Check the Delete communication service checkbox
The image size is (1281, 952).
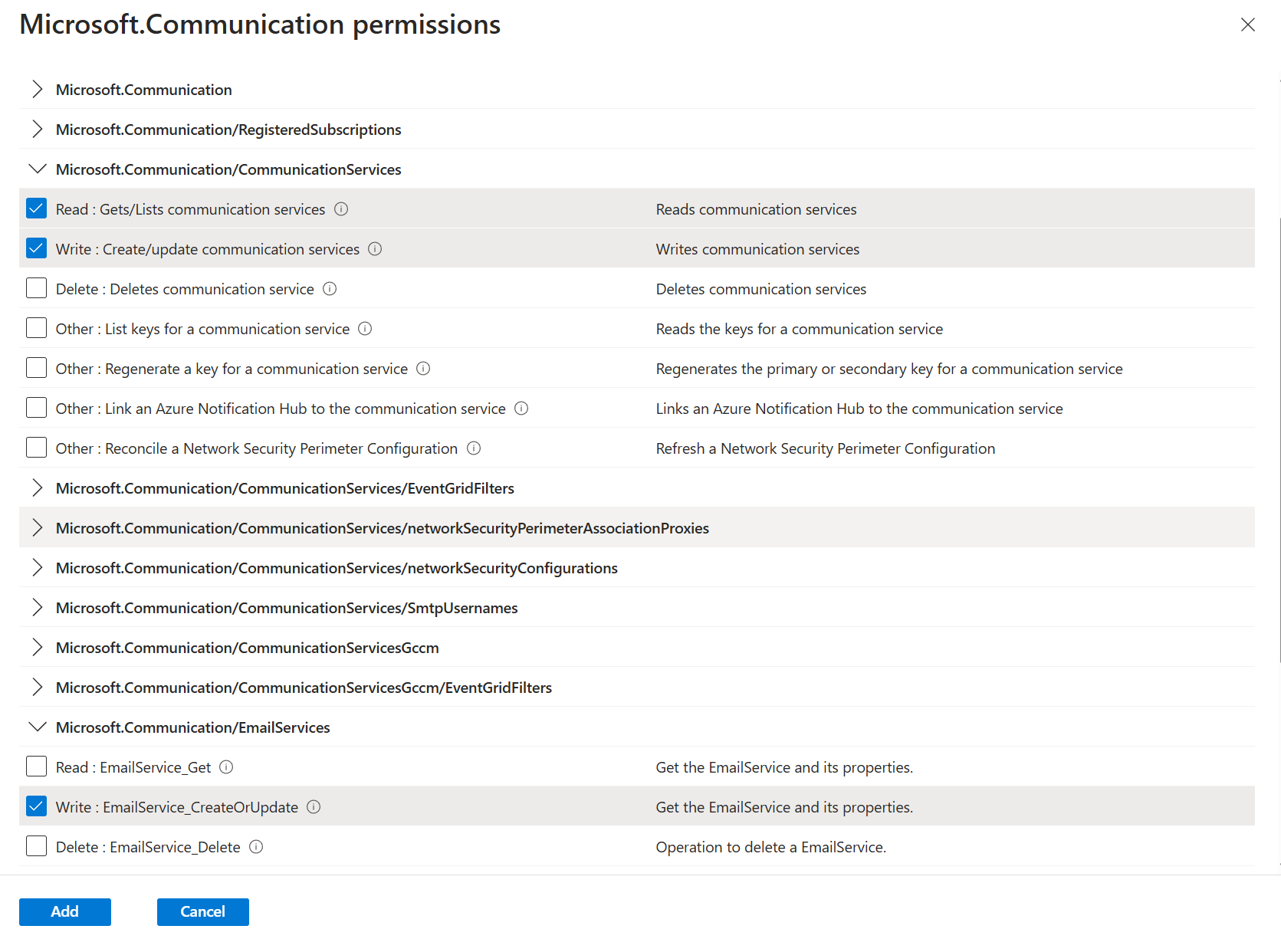[x=36, y=288]
